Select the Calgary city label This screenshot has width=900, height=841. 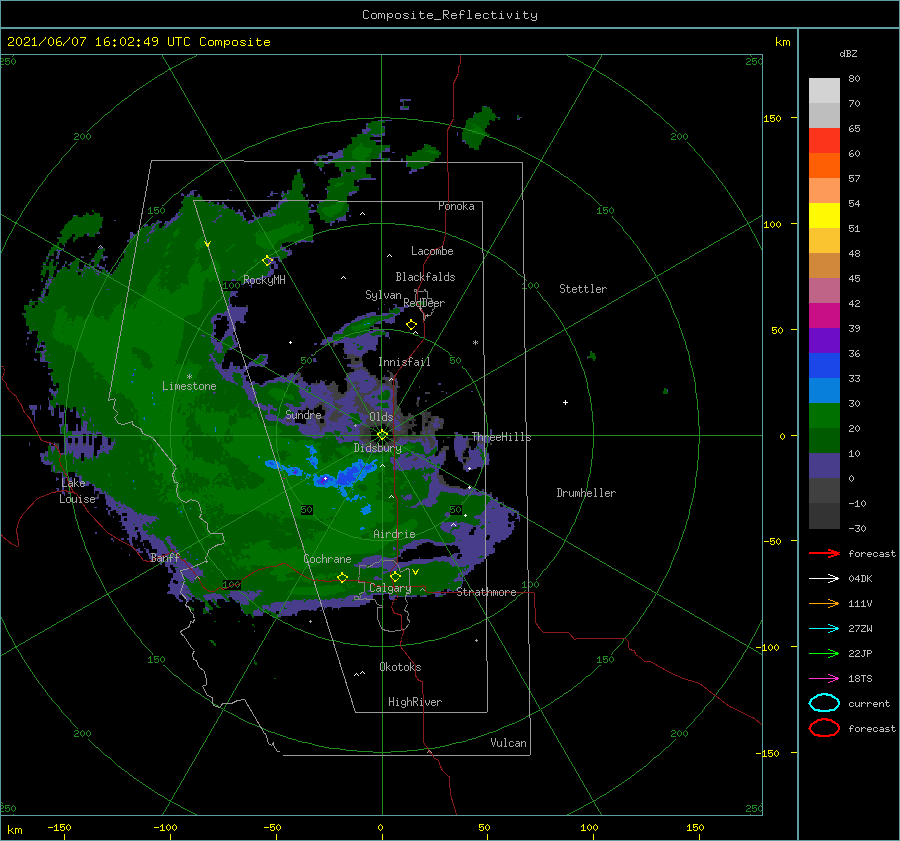pos(390,588)
